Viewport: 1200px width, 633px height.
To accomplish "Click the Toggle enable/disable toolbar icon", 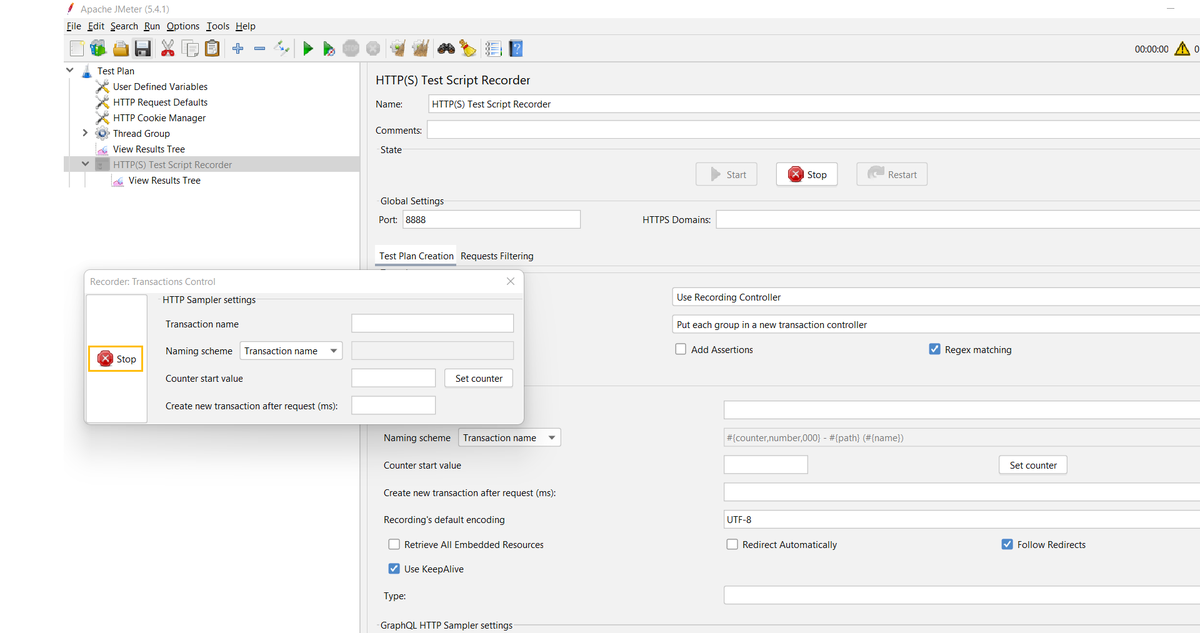I will coord(282,48).
